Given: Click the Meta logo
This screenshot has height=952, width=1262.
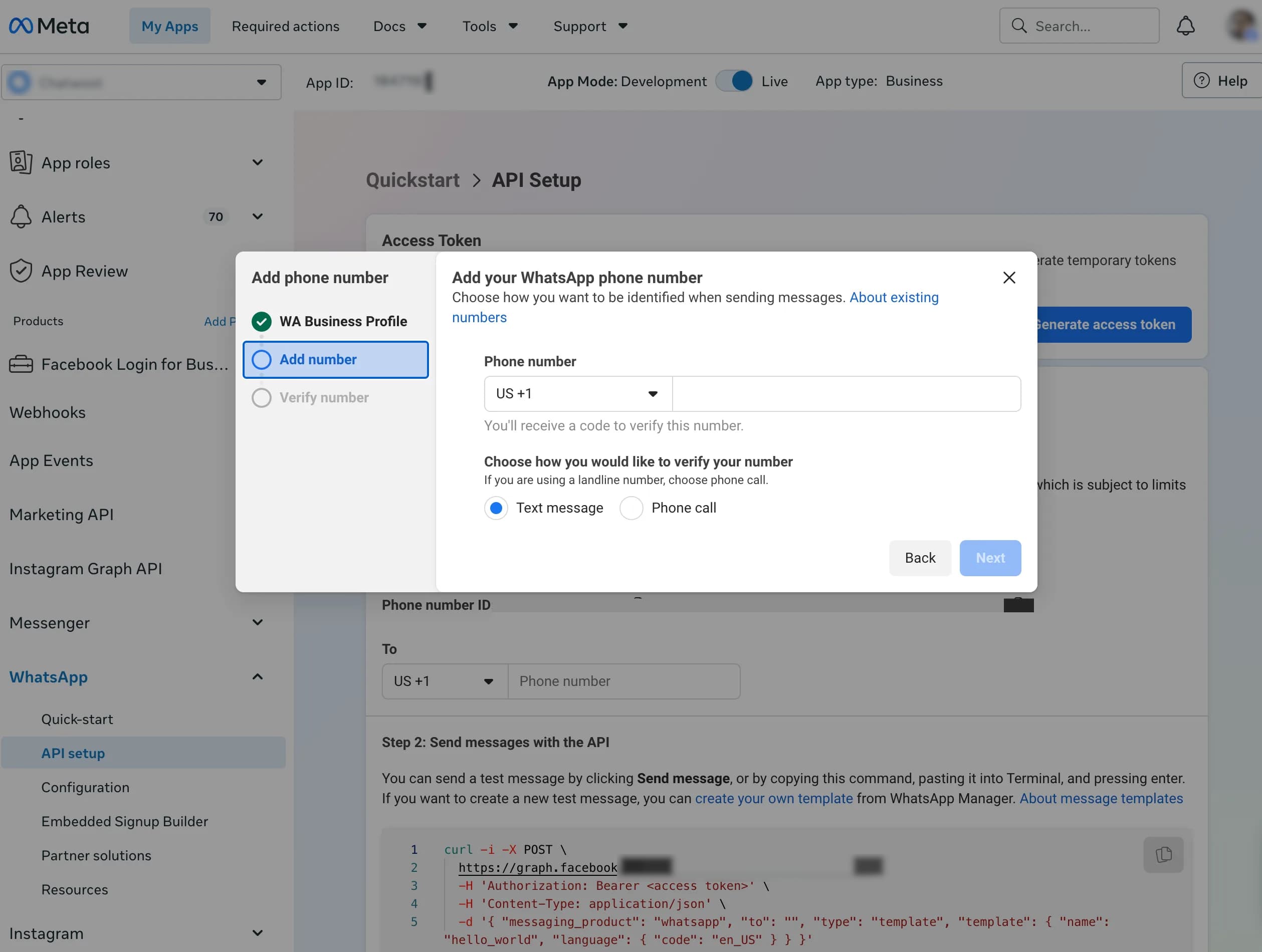Looking at the screenshot, I should (x=49, y=26).
